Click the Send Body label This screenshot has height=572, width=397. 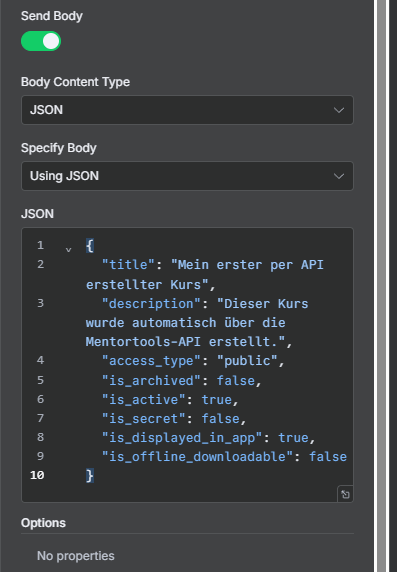[52, 16]
